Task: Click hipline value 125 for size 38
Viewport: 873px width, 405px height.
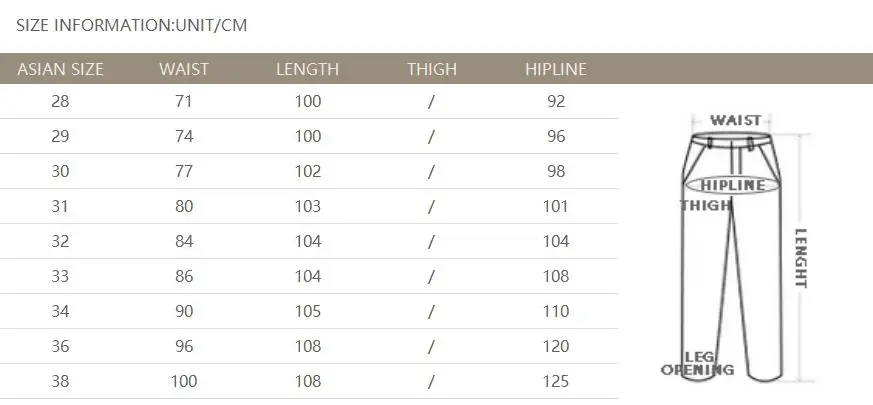Action: 556,382
